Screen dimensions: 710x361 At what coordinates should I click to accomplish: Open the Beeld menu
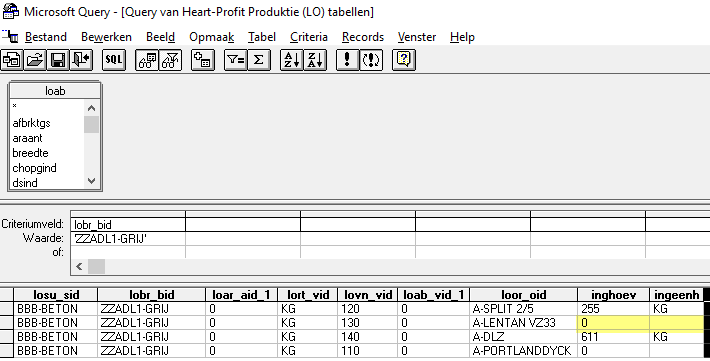coord(160,37)
